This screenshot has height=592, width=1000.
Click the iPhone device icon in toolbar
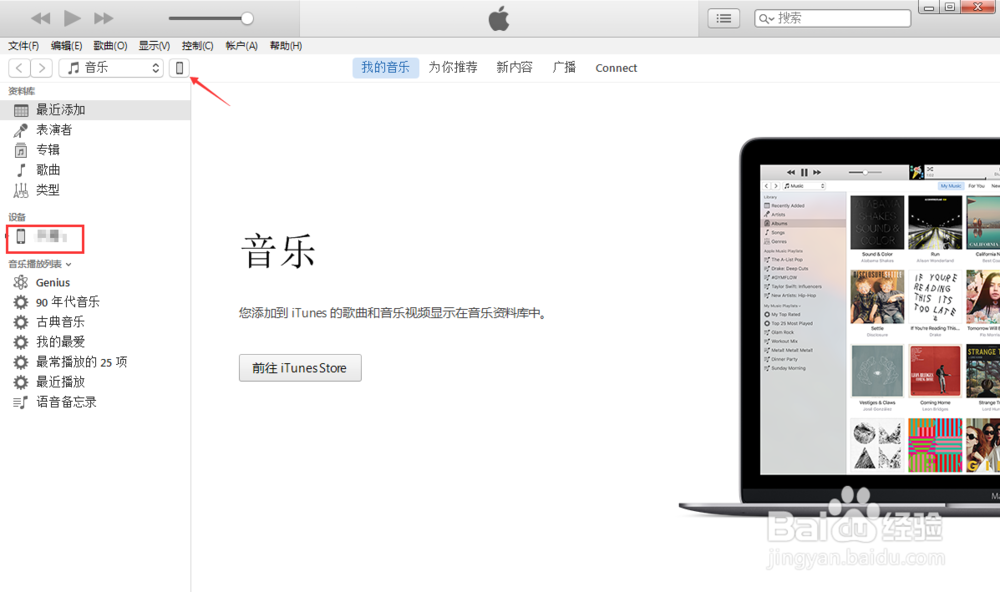(x=179, y=68)
